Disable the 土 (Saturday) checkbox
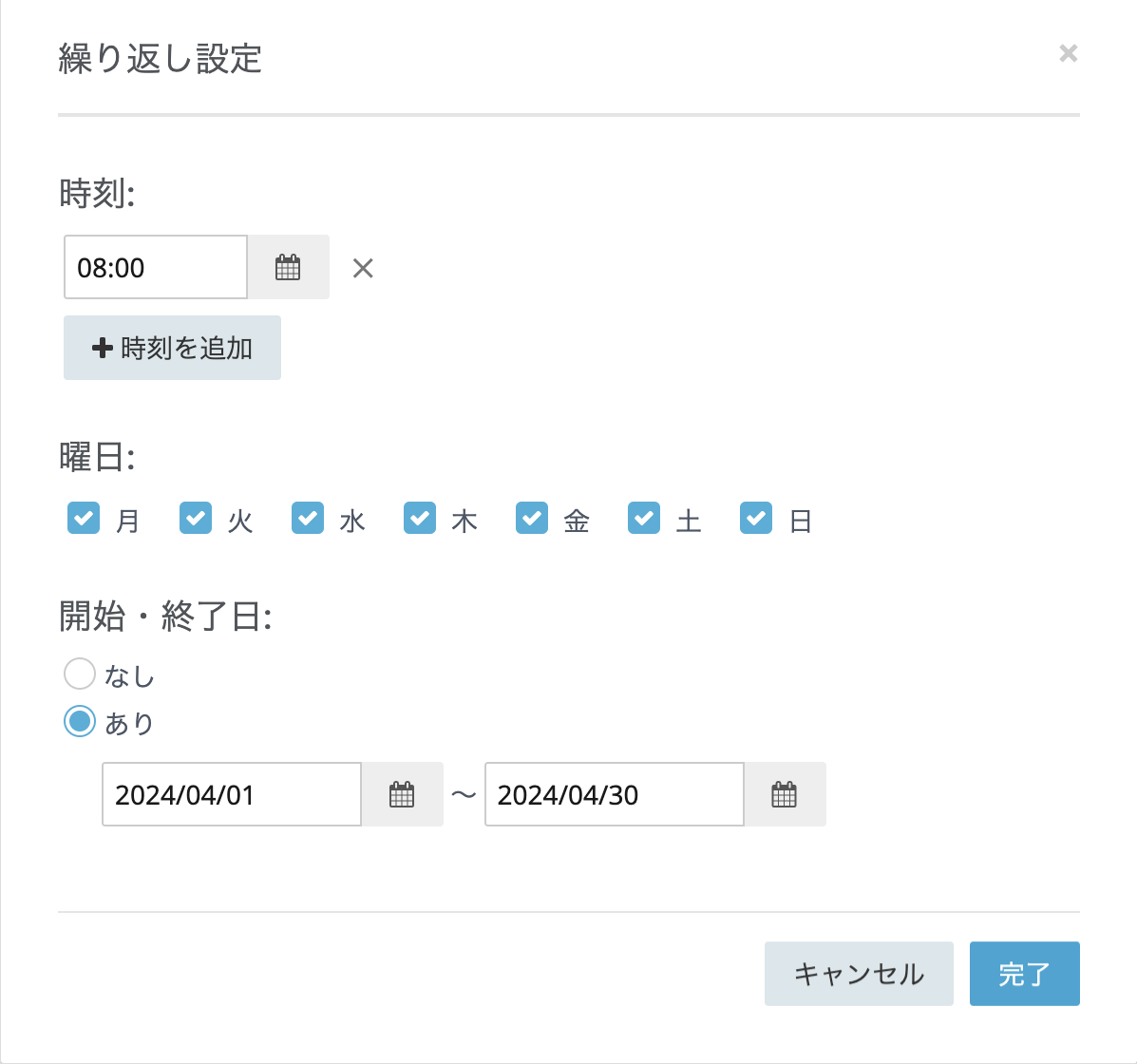 643,518
